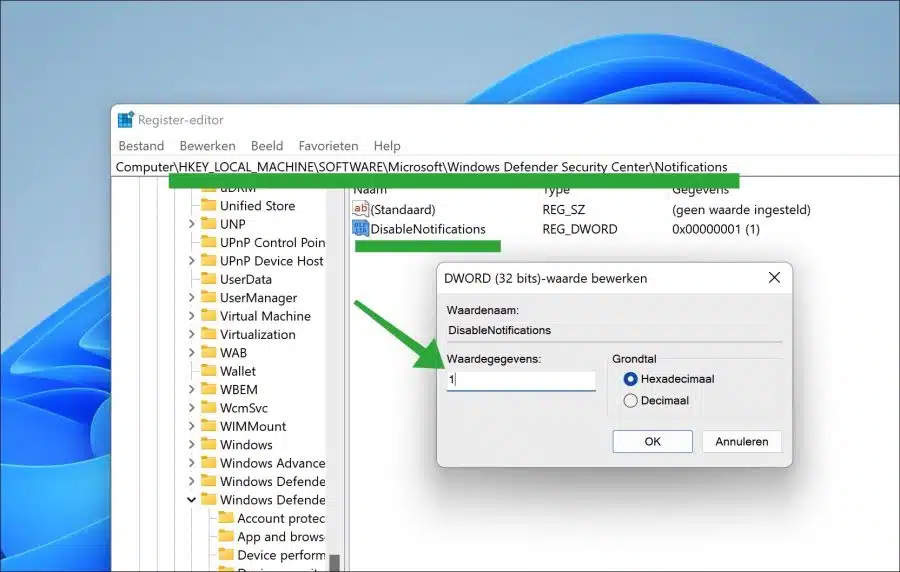Select the DisableNotifications DWORD icon

360,228
